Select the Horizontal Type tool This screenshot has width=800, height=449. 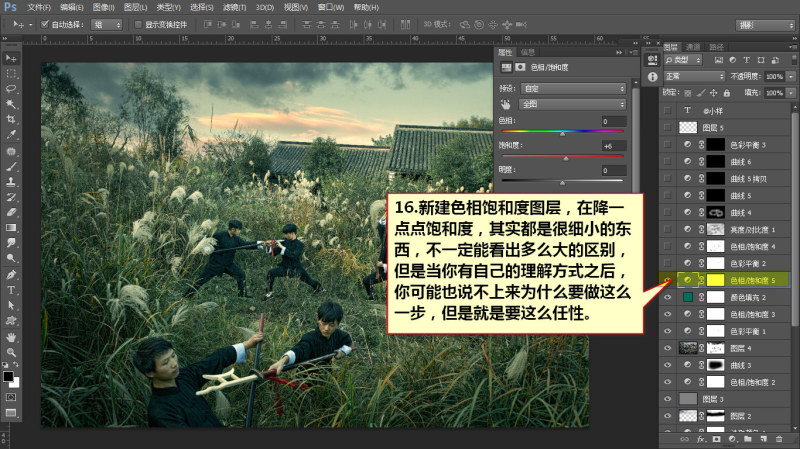coord(11,290)
